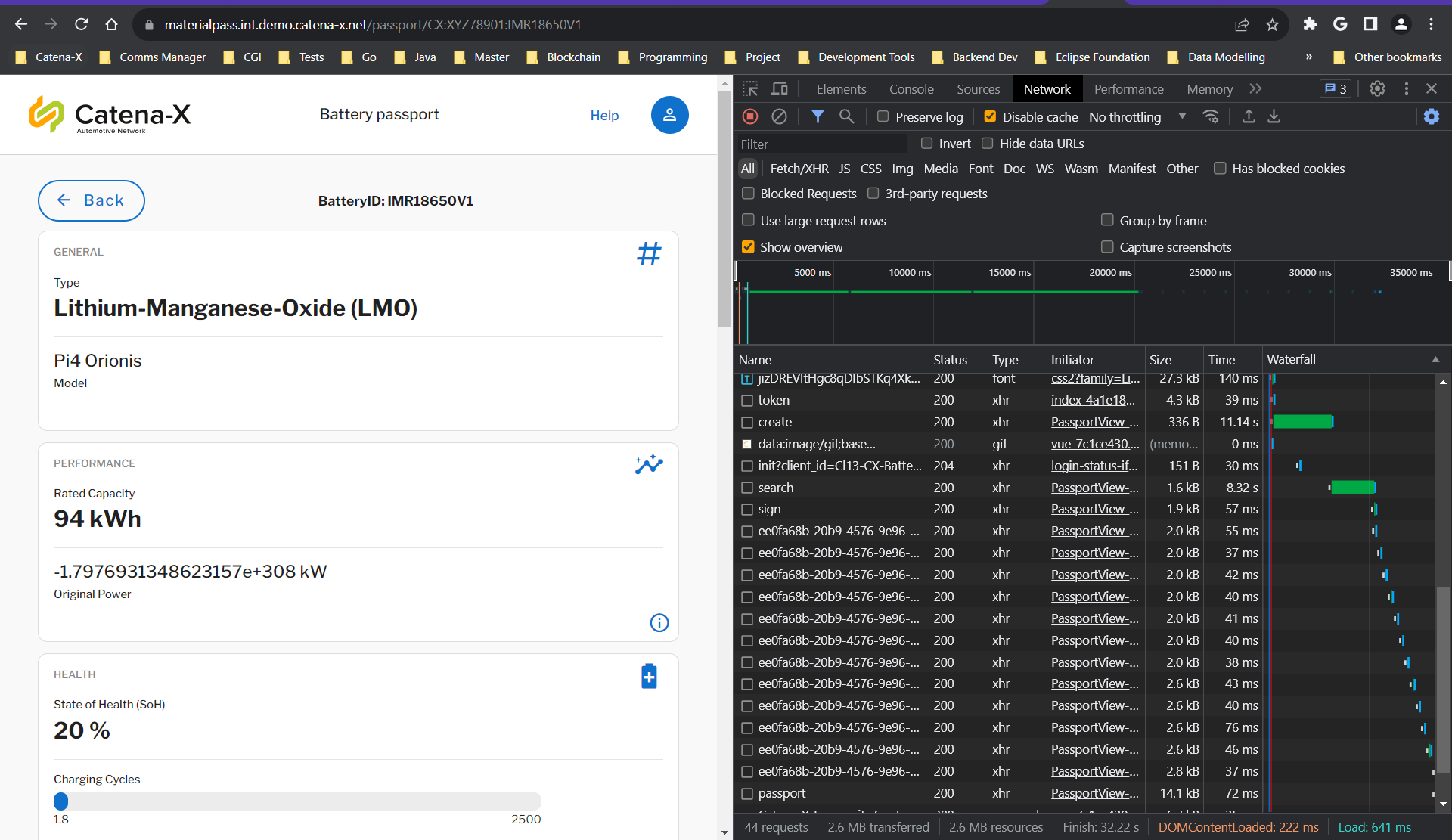Disable the Disable cache checkbox
Screen dimensions: 1452x840
coord(989,116)
